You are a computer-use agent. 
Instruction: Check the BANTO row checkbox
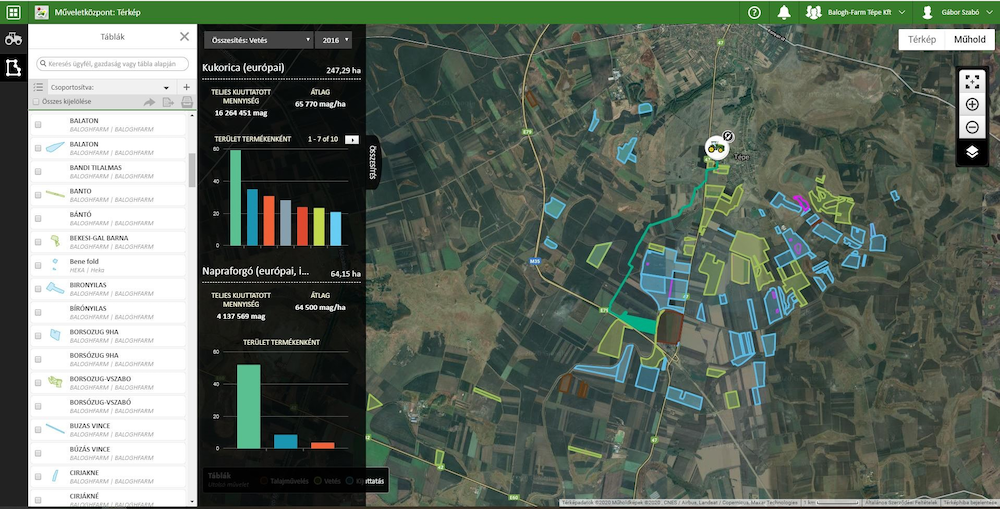38,195
